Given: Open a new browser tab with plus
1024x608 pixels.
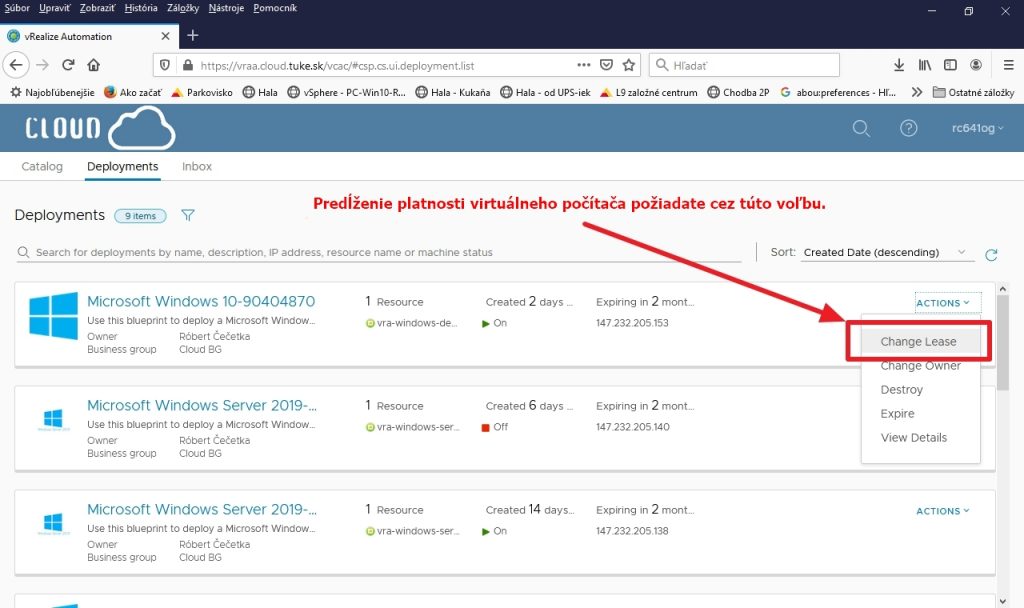Looking at the screenshot, I should (193, 36).
